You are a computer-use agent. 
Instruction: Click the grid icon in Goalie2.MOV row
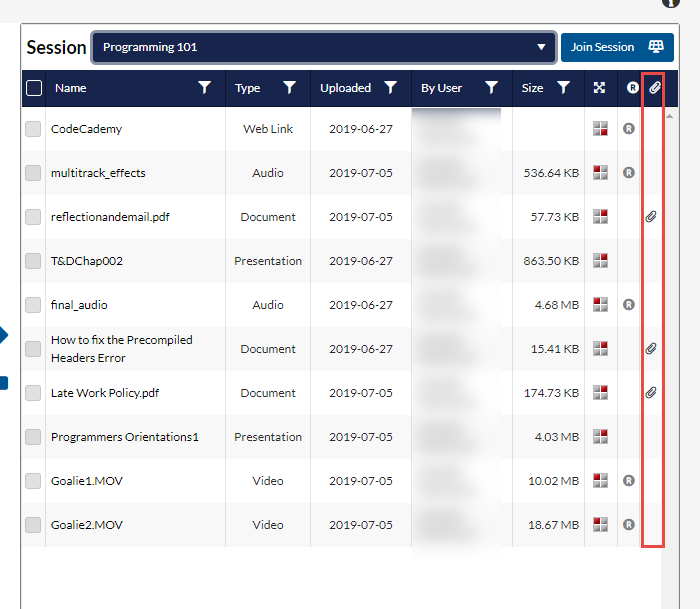600,525
